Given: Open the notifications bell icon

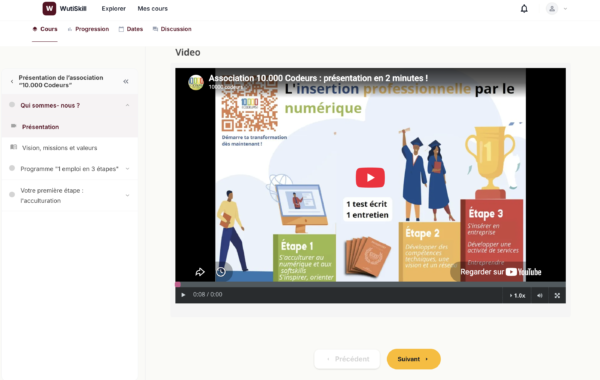Looking at the screenshot, I should (524, 8).
